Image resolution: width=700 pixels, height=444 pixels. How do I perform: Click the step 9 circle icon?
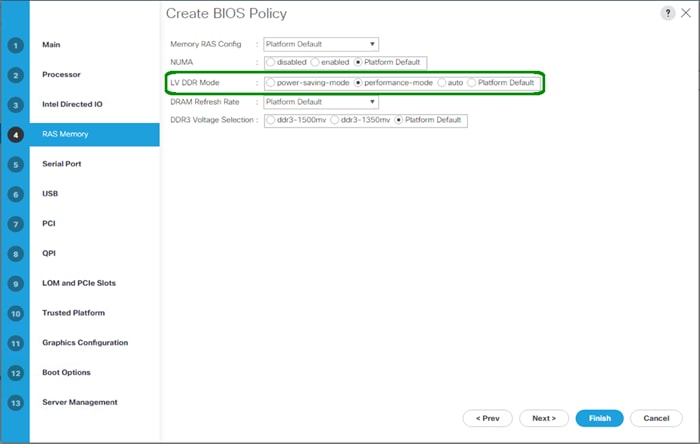16,284
